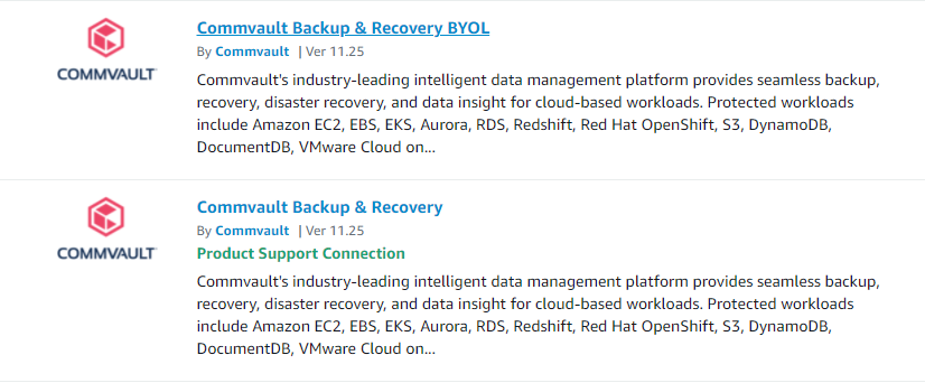Click the COMMVAULT wordmark in the second listing
The width and height of the screenshot is (926, 384).
(107, 253)
